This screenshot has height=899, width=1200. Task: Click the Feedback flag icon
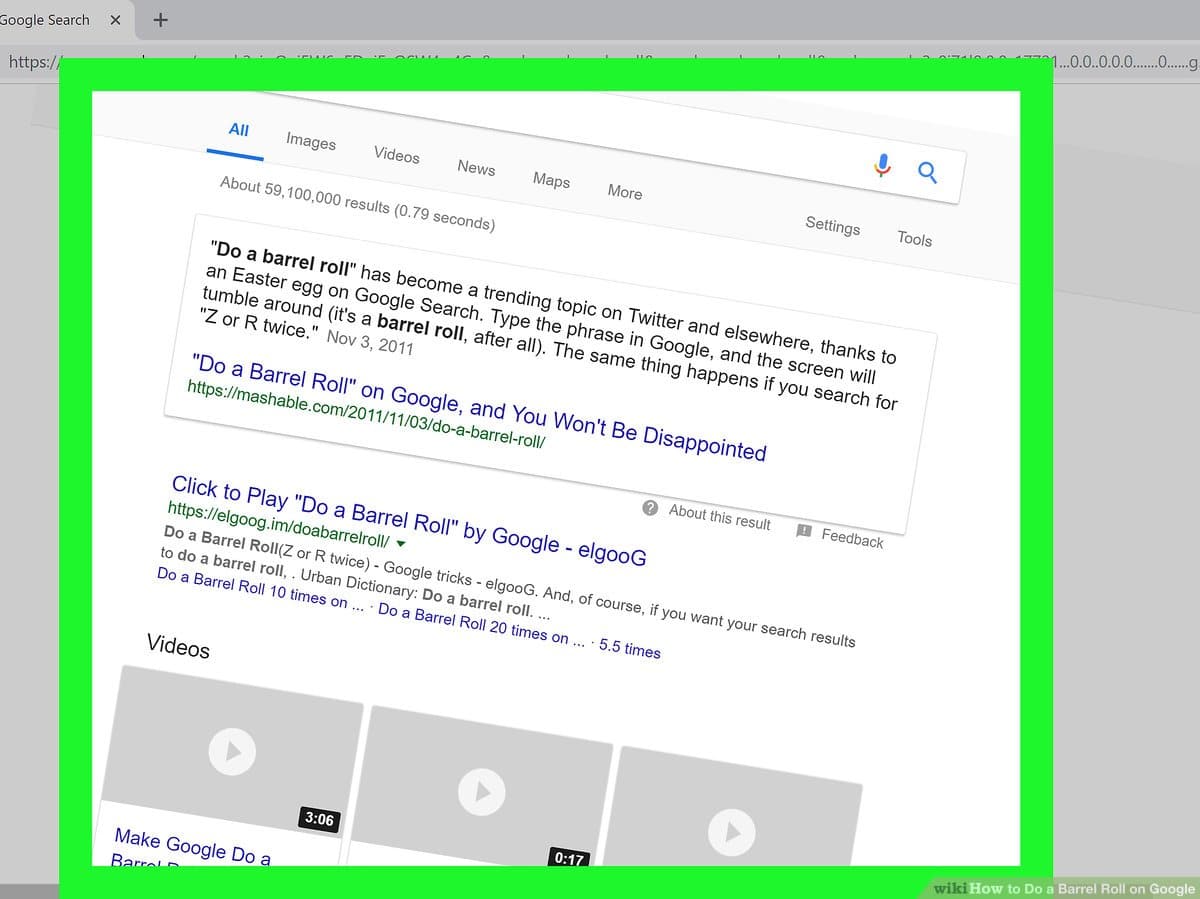(804, 530)
